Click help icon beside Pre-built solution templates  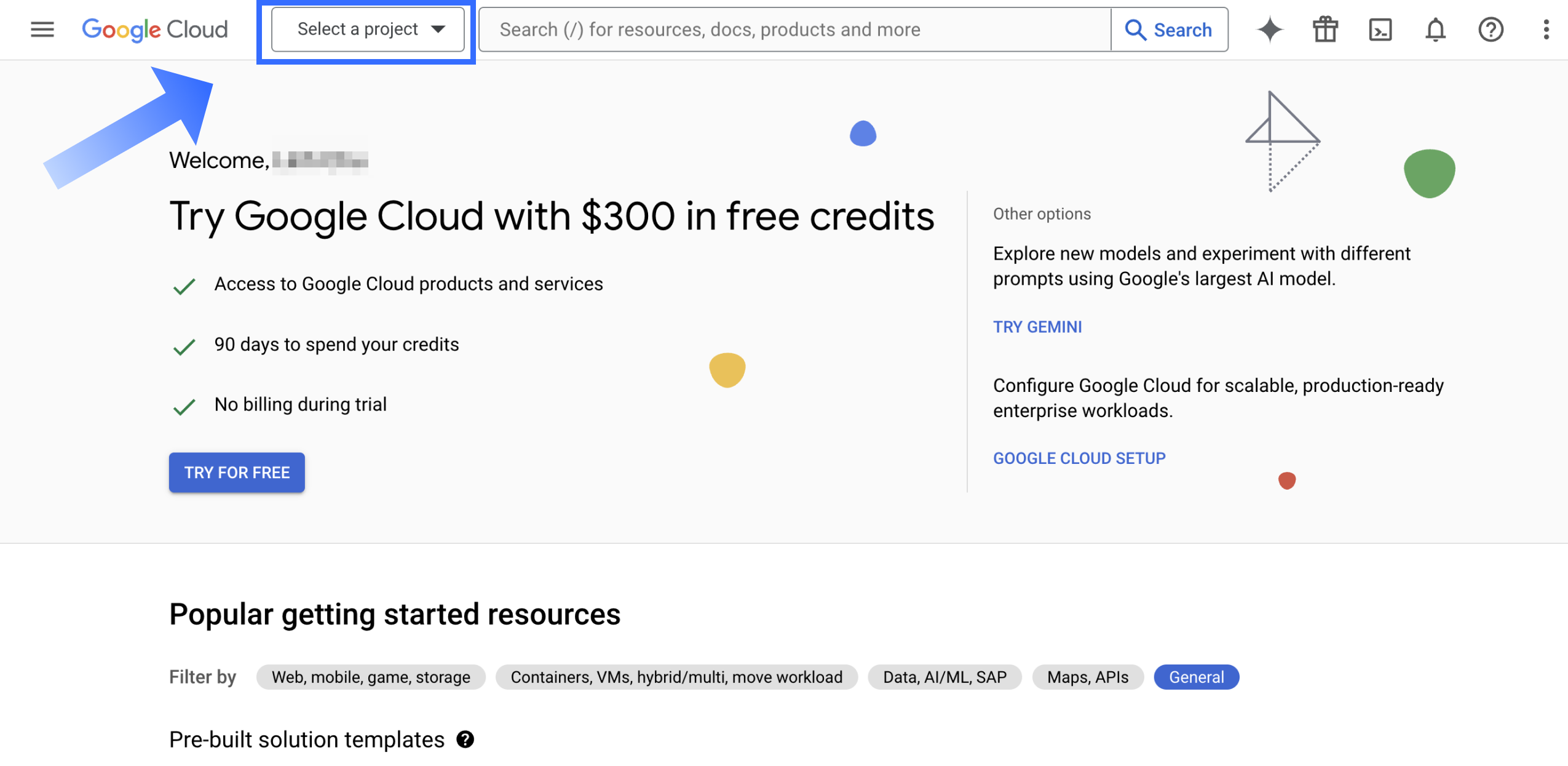[x=465, y=739]
